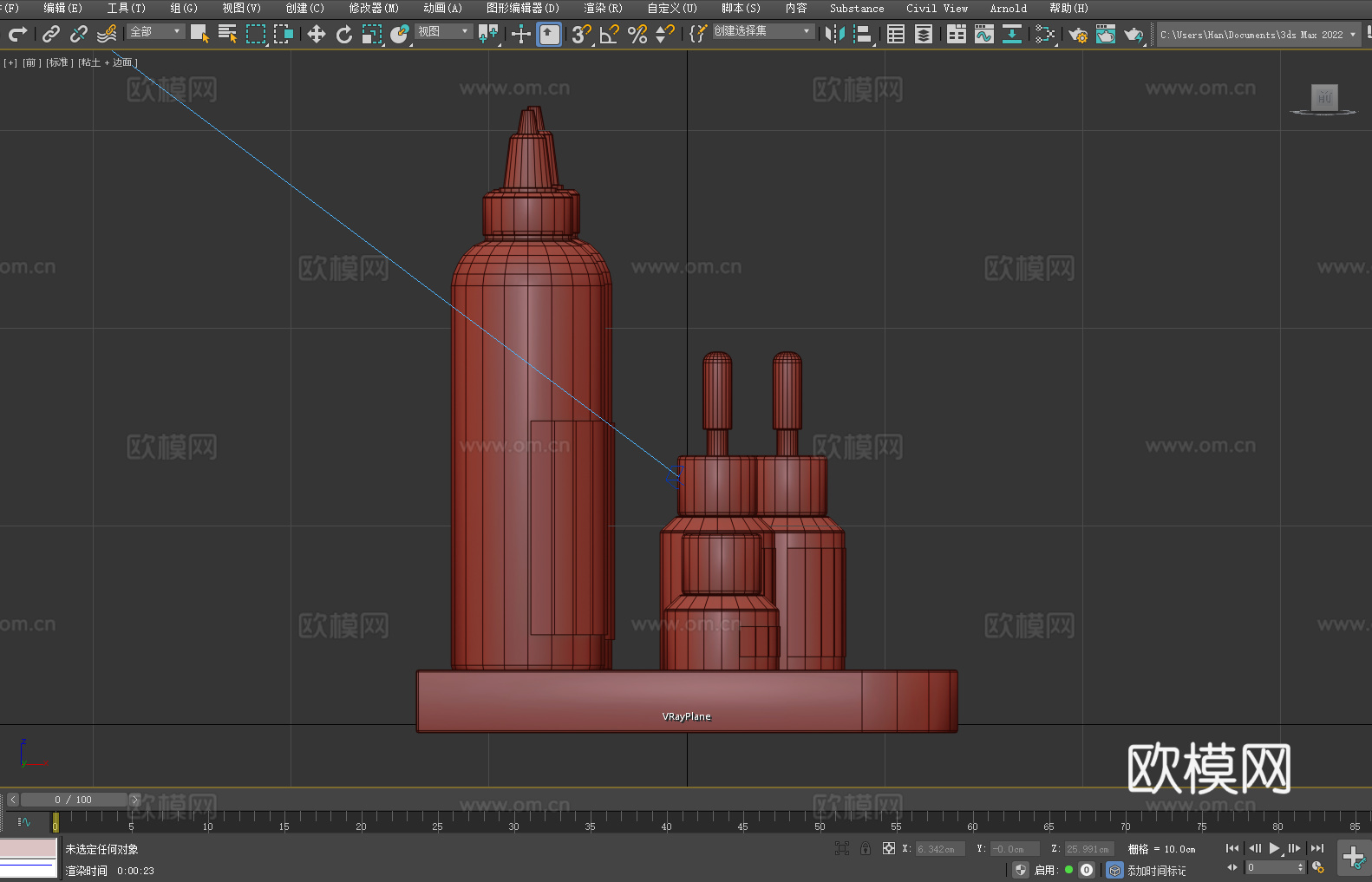Open the Curve Editor

click(x=984, y=34)
